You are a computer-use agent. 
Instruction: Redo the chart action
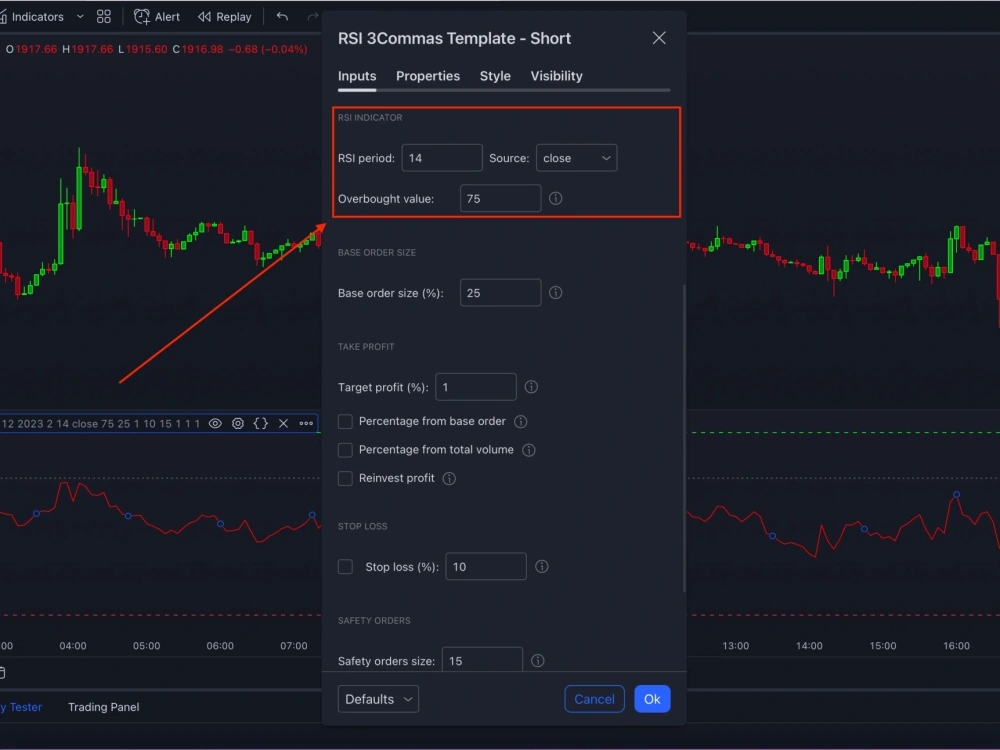tap(312, 17)
